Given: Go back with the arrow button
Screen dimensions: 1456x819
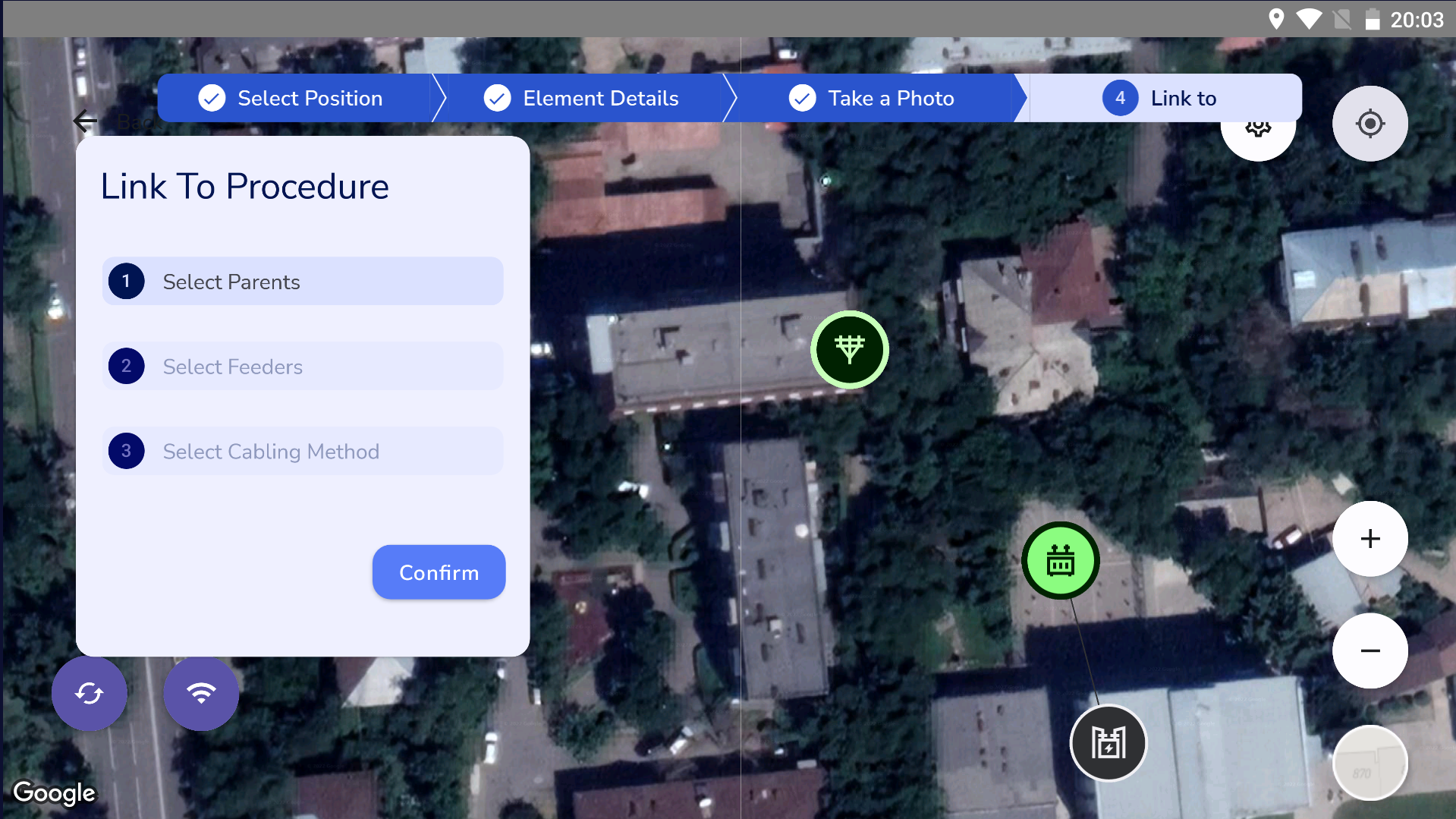Looking at the screenshot, I should 86,121.
